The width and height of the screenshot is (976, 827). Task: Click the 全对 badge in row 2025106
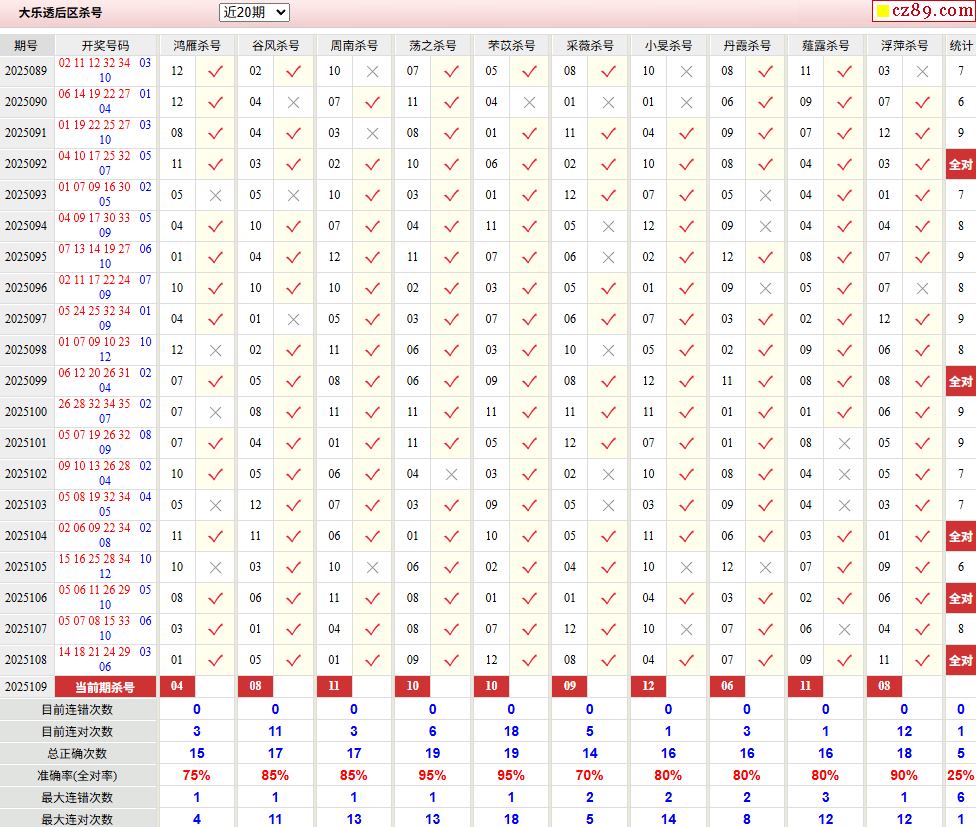coord(960,599)
